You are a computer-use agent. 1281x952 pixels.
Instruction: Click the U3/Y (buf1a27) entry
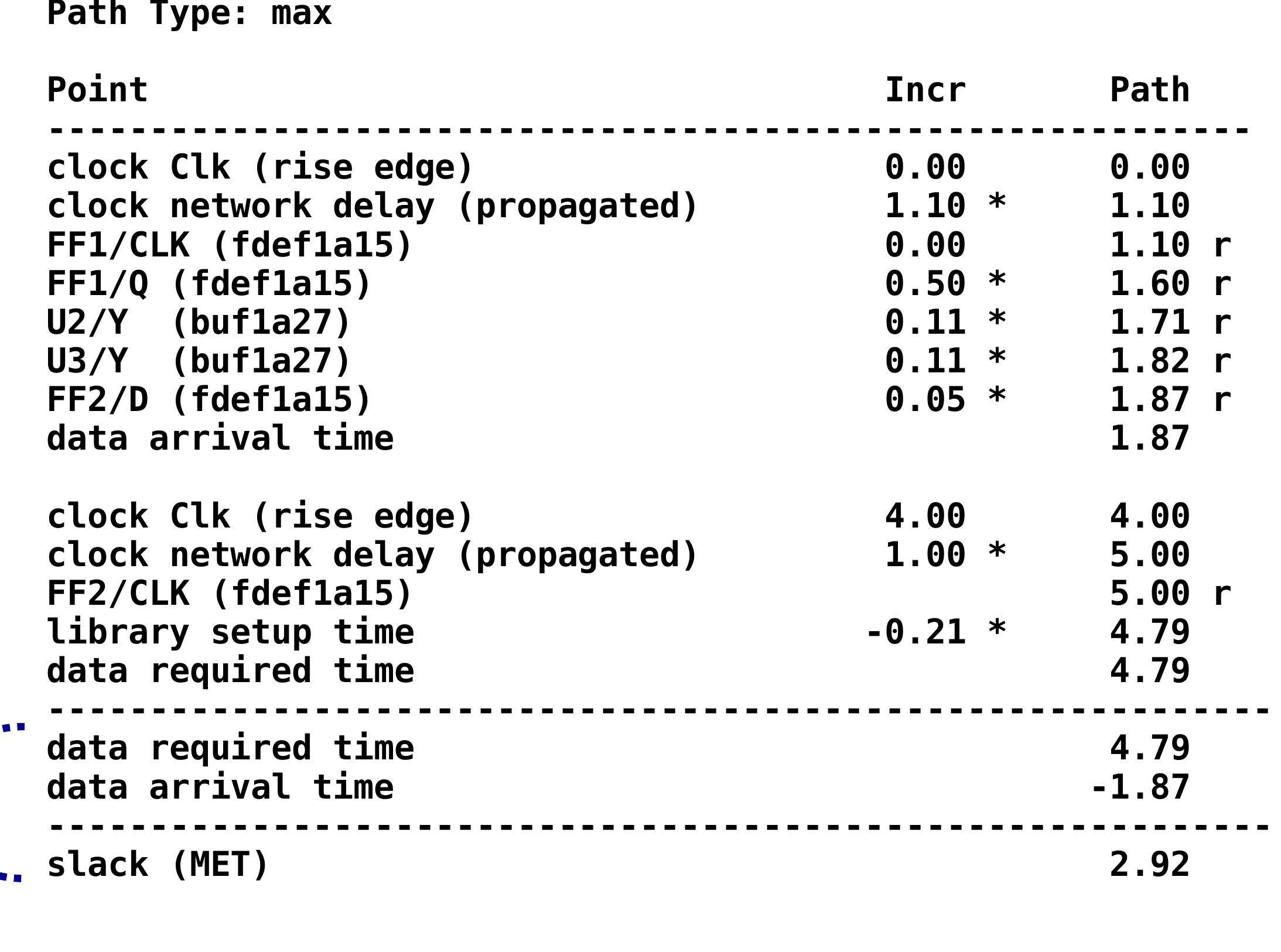pos(199,361)
